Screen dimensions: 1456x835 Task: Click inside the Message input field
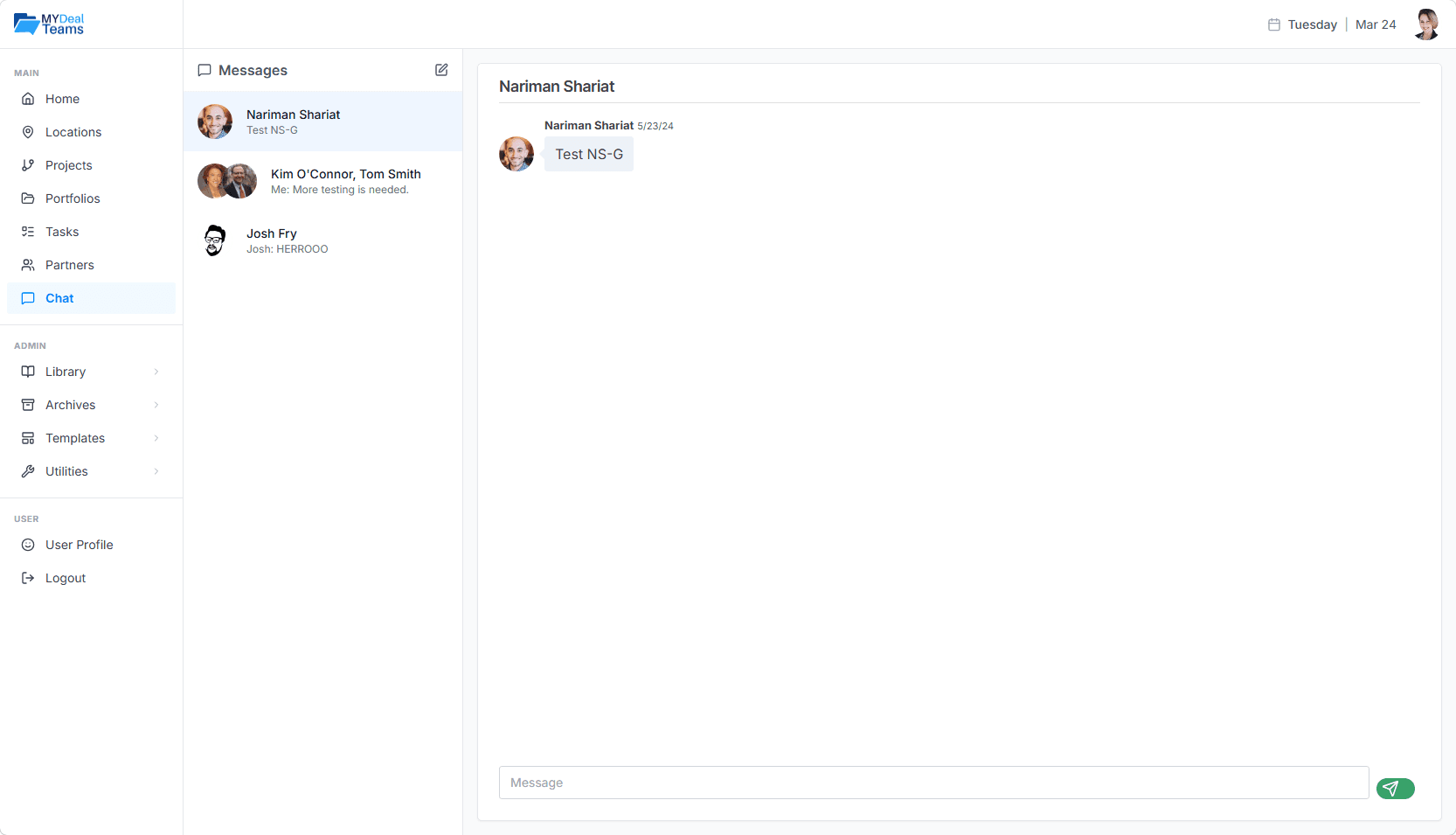tap(933, 783)
